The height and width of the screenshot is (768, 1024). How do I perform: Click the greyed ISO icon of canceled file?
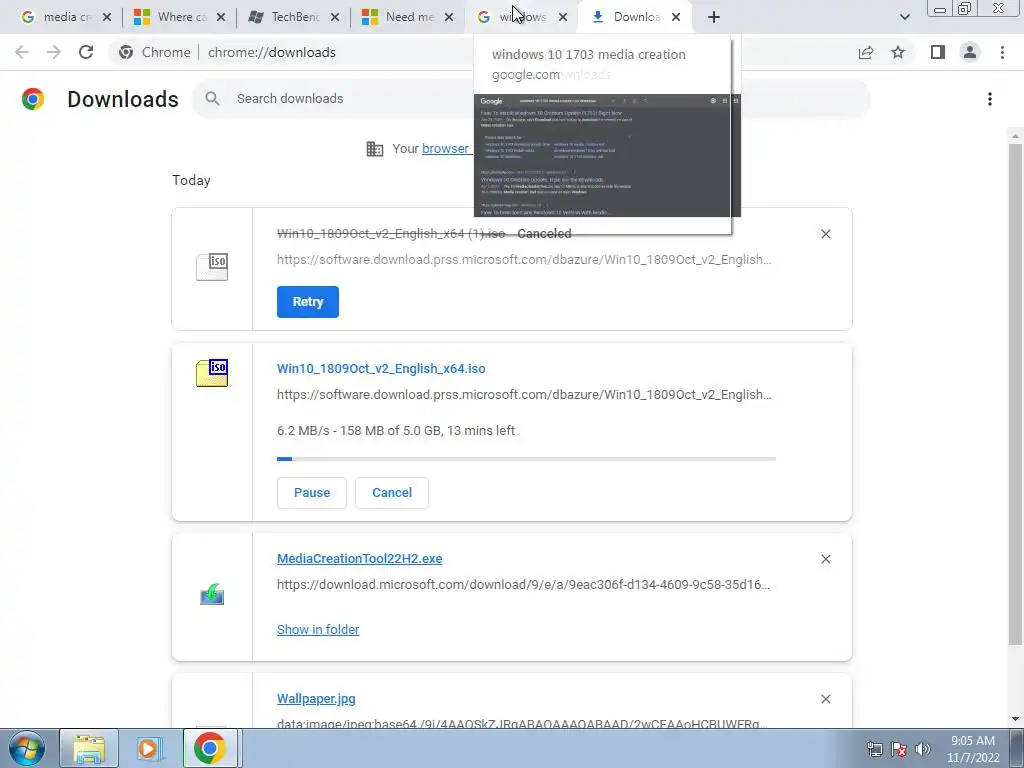tap(212, 267)
